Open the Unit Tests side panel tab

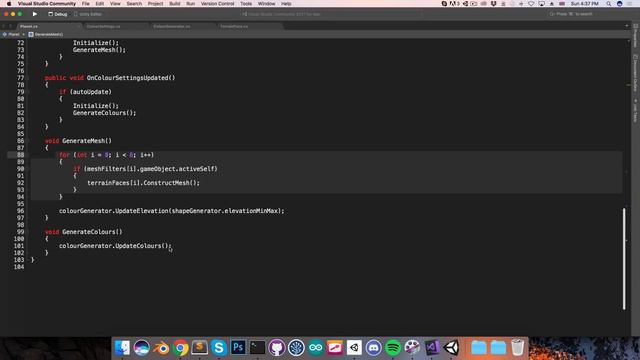pos(636,111)
